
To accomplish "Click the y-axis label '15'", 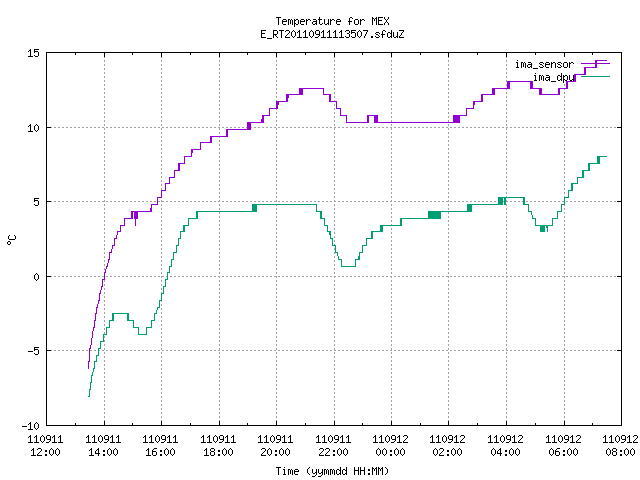I will click(x=33, y=53).
